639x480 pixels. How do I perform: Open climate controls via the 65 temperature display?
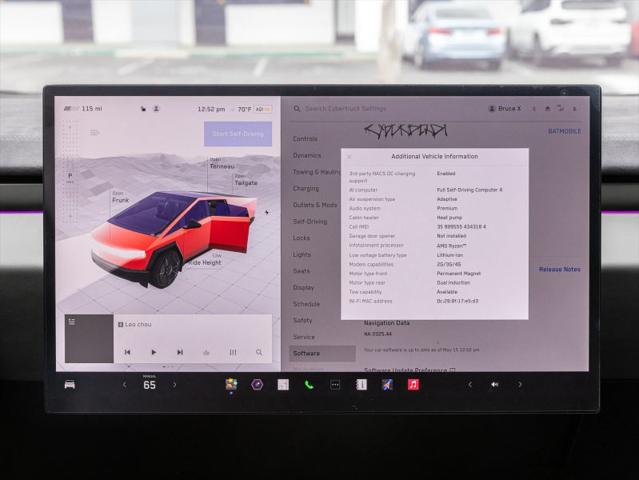click(x=150, y=385)
